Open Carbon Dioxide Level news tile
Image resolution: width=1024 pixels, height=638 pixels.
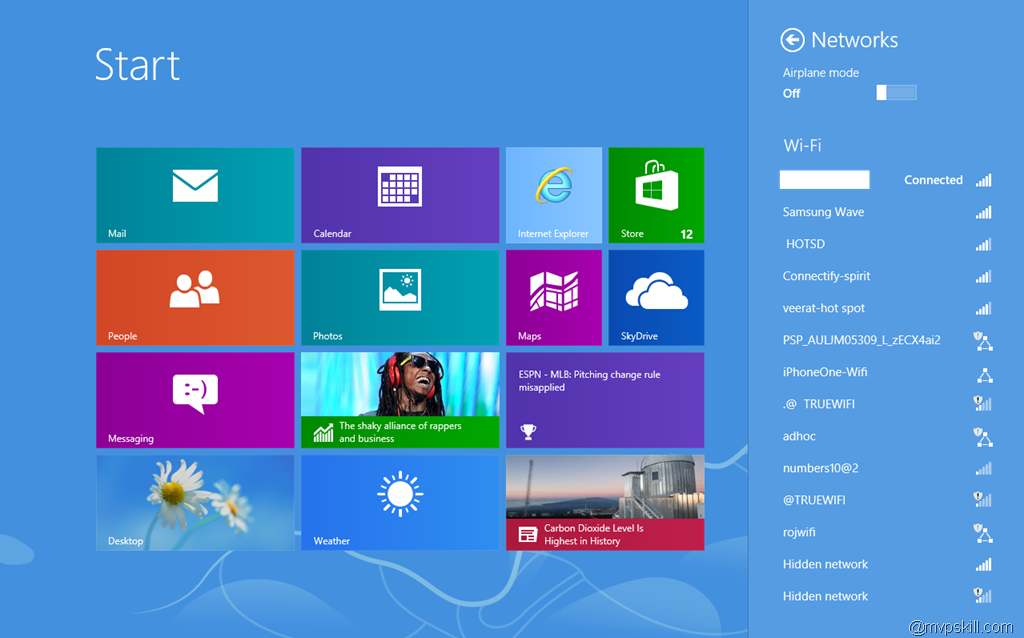(605, 503)
